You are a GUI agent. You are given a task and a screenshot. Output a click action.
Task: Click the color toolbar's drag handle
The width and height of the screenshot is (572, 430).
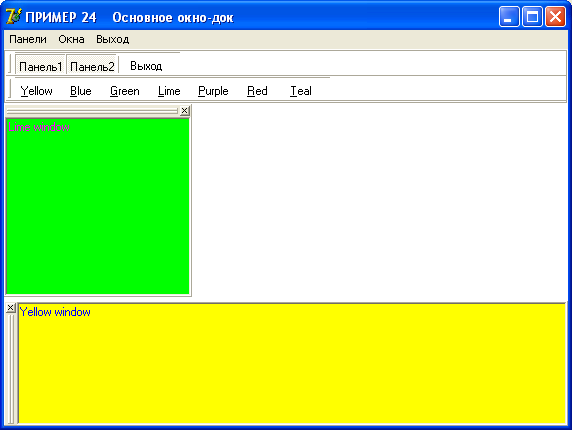[x=10, y=89]
